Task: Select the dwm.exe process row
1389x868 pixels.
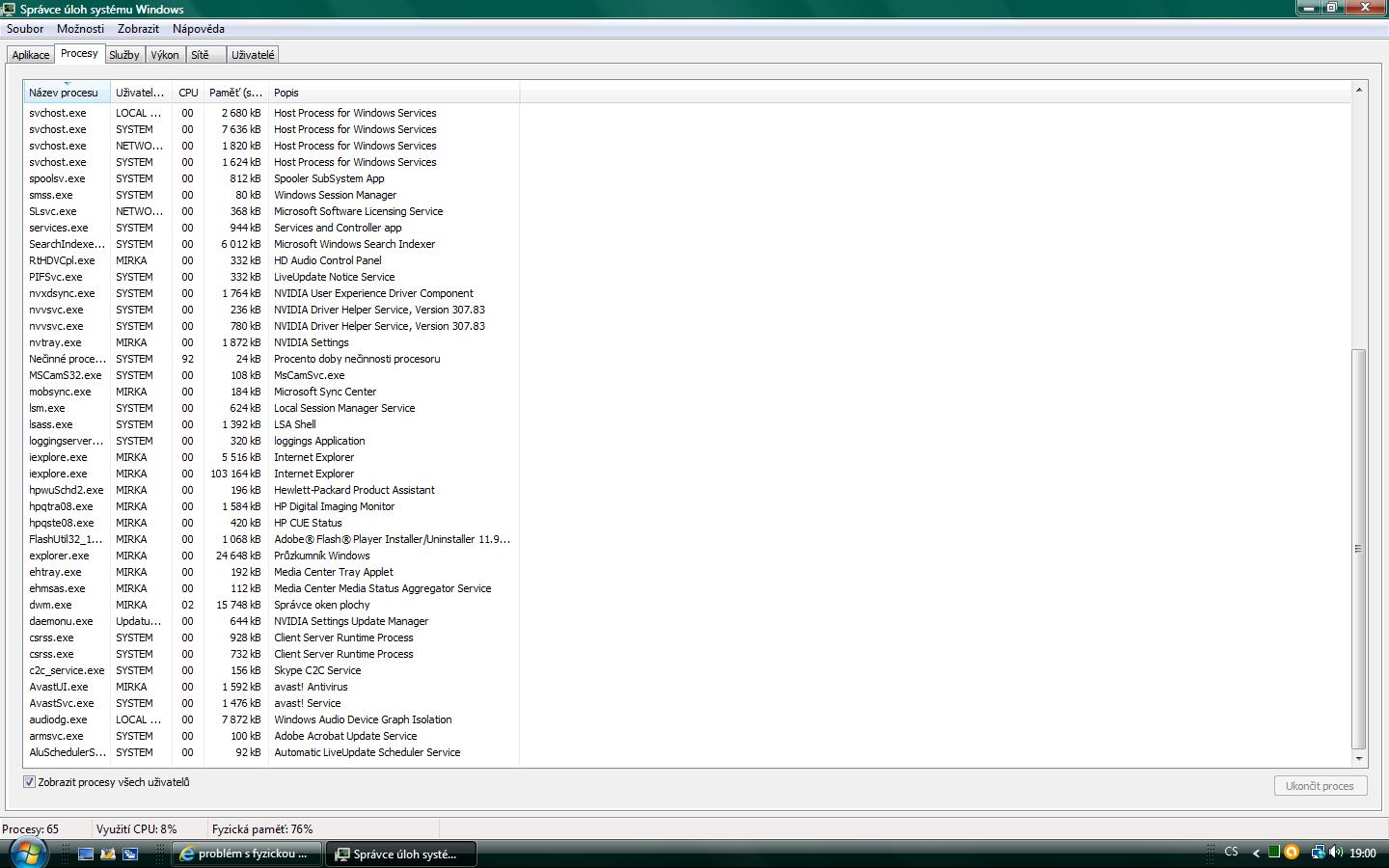Action: point(270,605)
